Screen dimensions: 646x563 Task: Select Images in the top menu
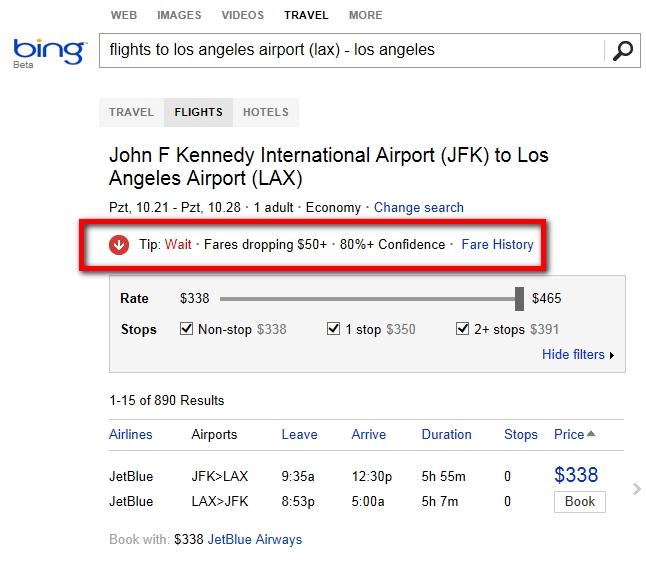[x=179, y=15]
